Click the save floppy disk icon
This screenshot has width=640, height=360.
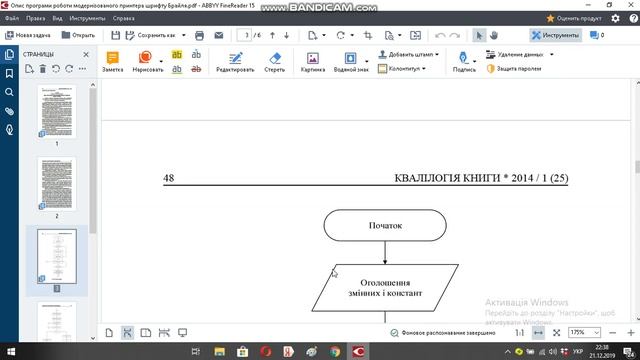point(116,36)
